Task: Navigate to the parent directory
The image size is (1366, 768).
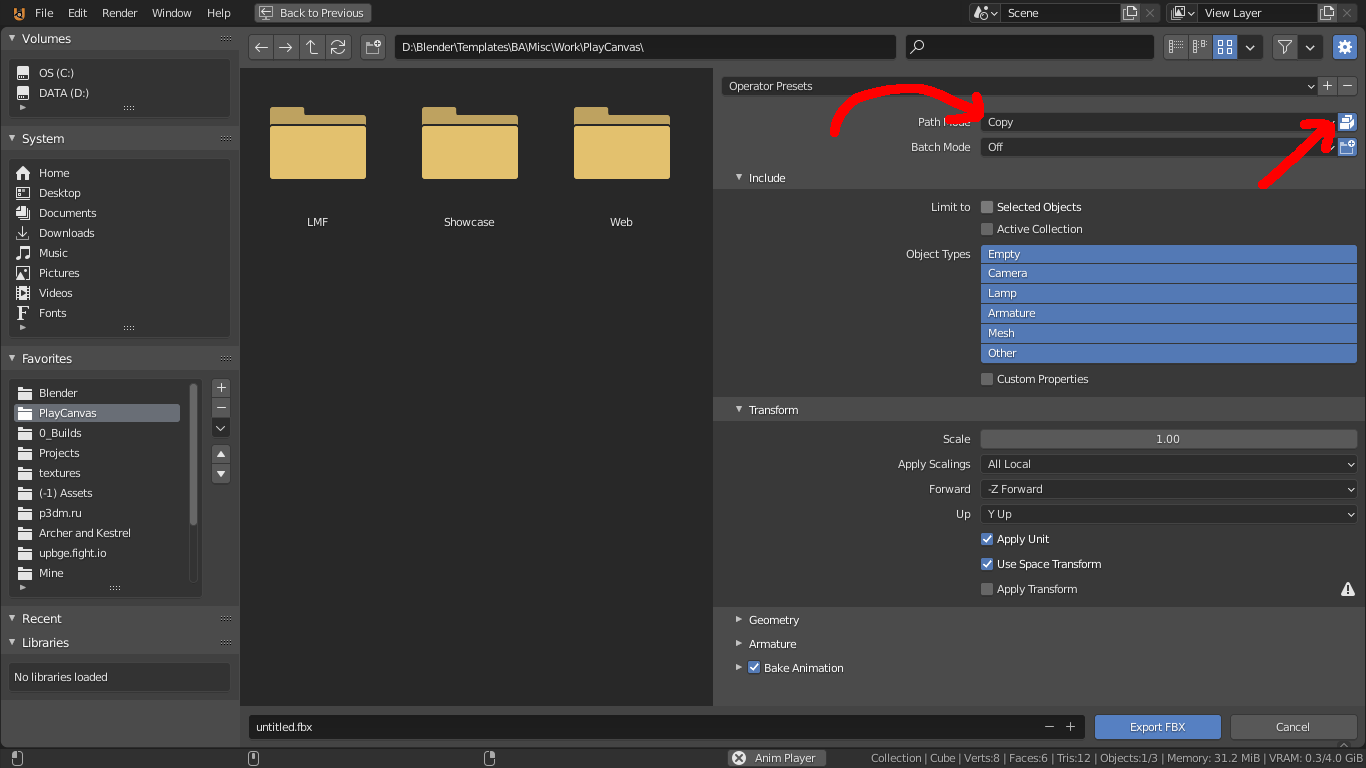Action: 313,46
